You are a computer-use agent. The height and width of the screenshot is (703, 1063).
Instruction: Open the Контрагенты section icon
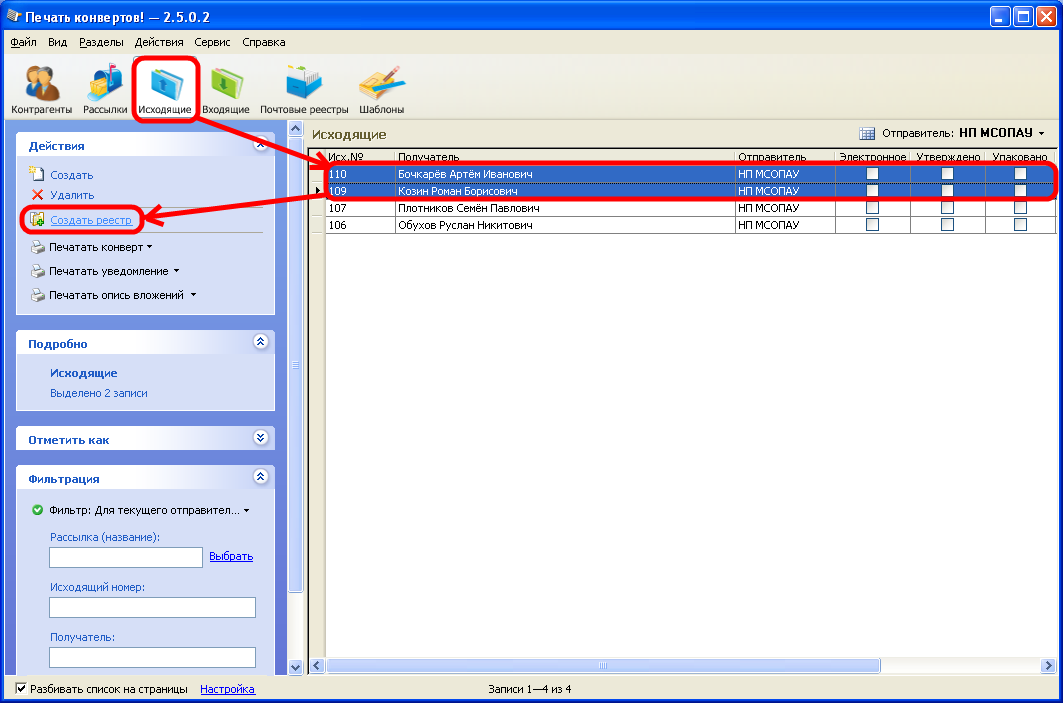41,85
